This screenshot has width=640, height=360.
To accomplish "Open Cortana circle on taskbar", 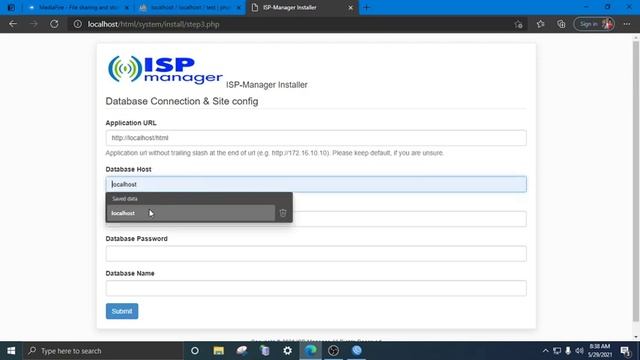I will tap(195, 351).
